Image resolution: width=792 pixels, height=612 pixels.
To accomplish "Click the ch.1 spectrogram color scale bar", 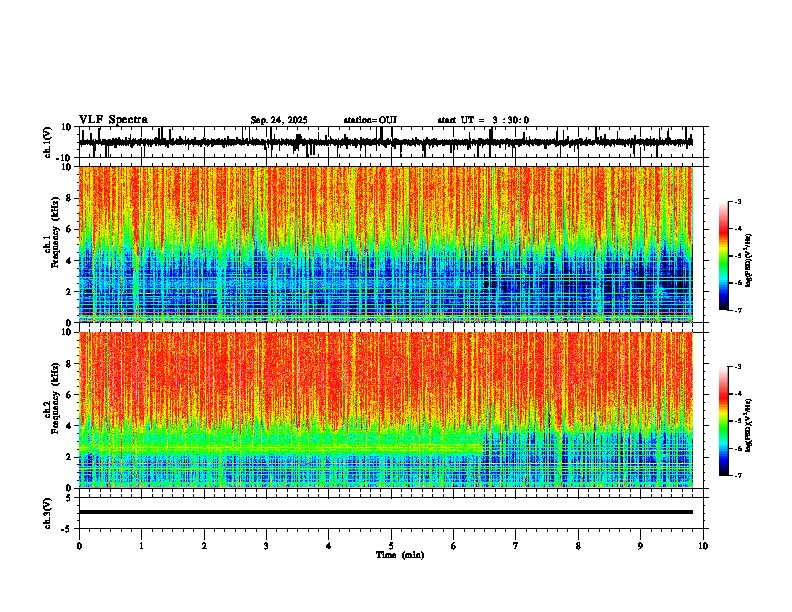I will [x=724, y=256].
